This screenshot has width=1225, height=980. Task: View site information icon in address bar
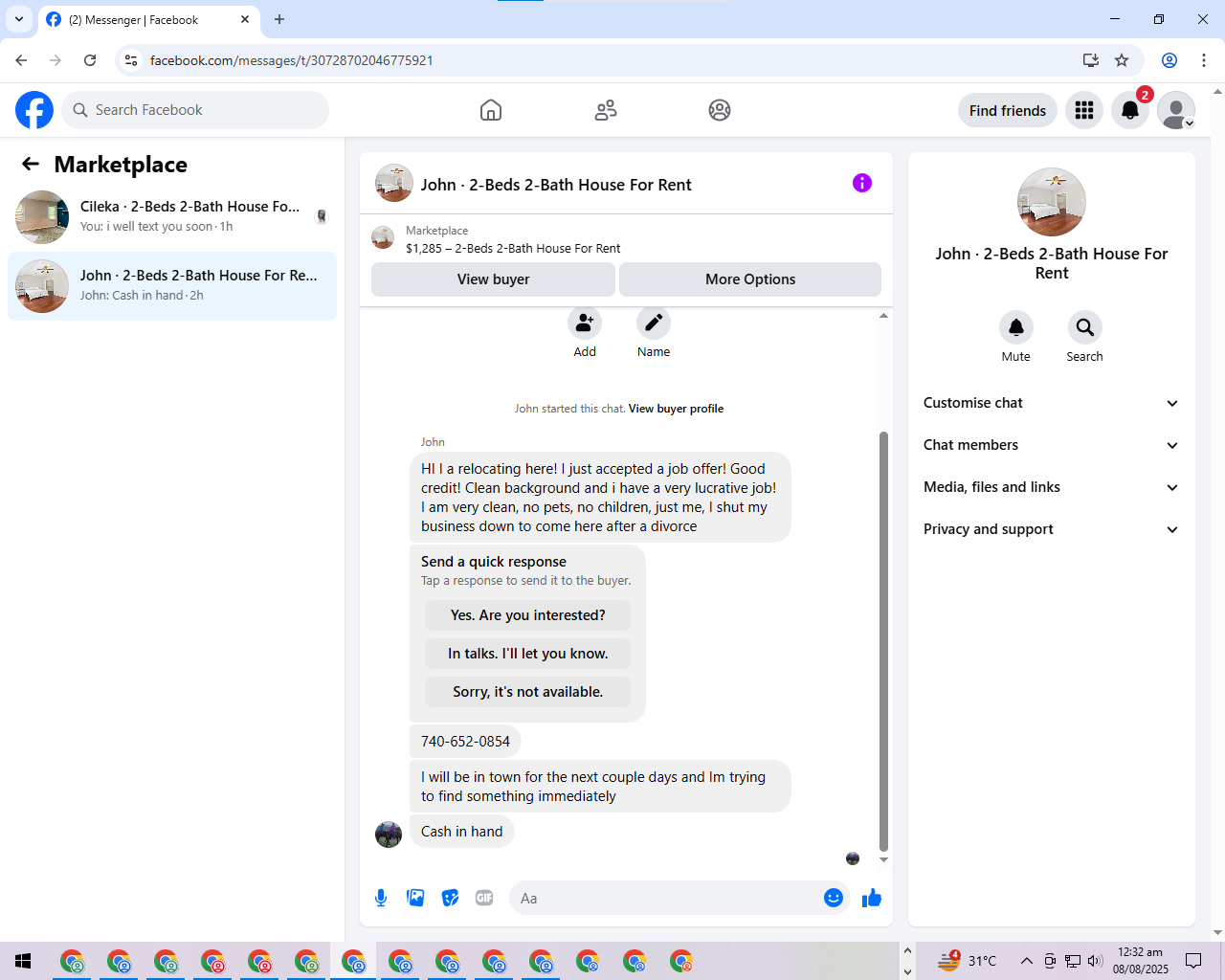click(131, 60)
